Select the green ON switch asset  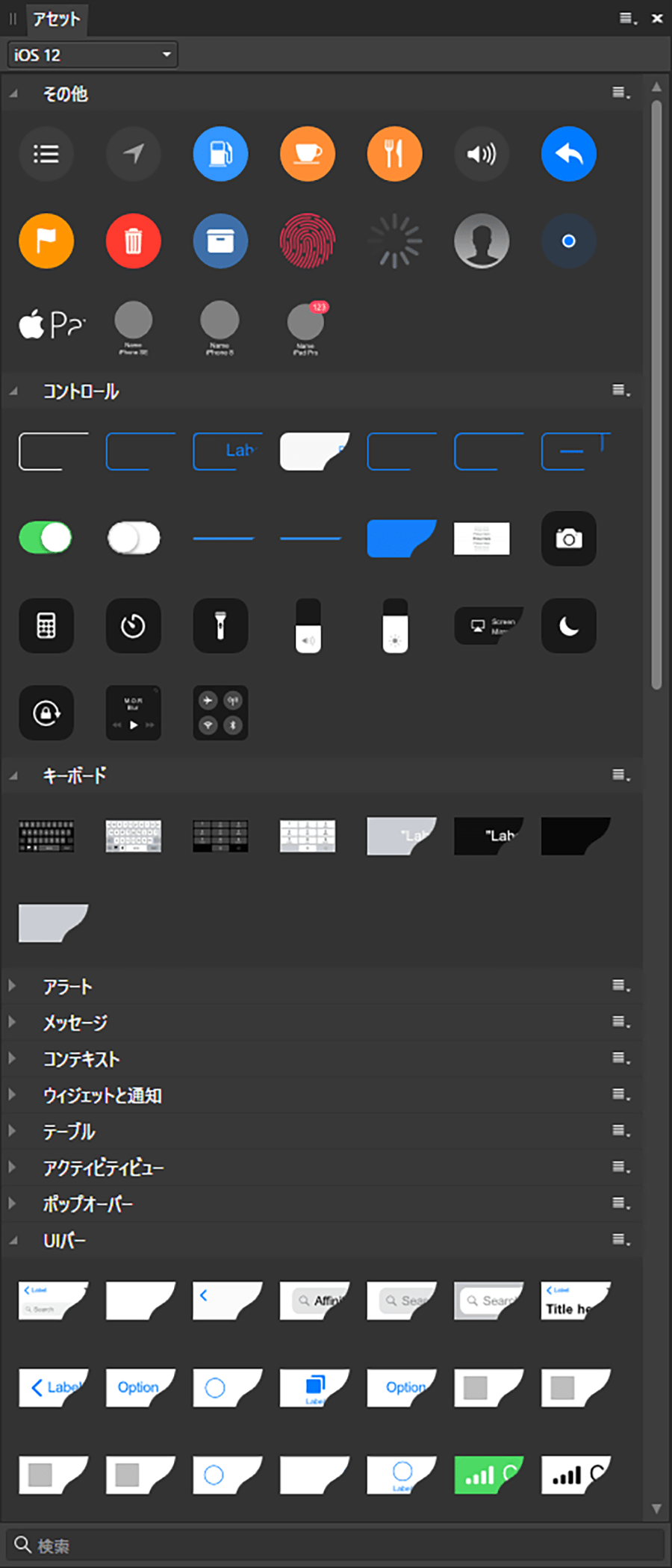pyautogui.click(x=46, y=538)
